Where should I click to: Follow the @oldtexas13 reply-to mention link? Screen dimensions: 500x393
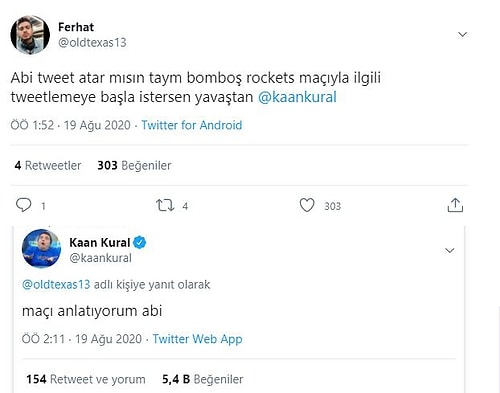[56, 285]
